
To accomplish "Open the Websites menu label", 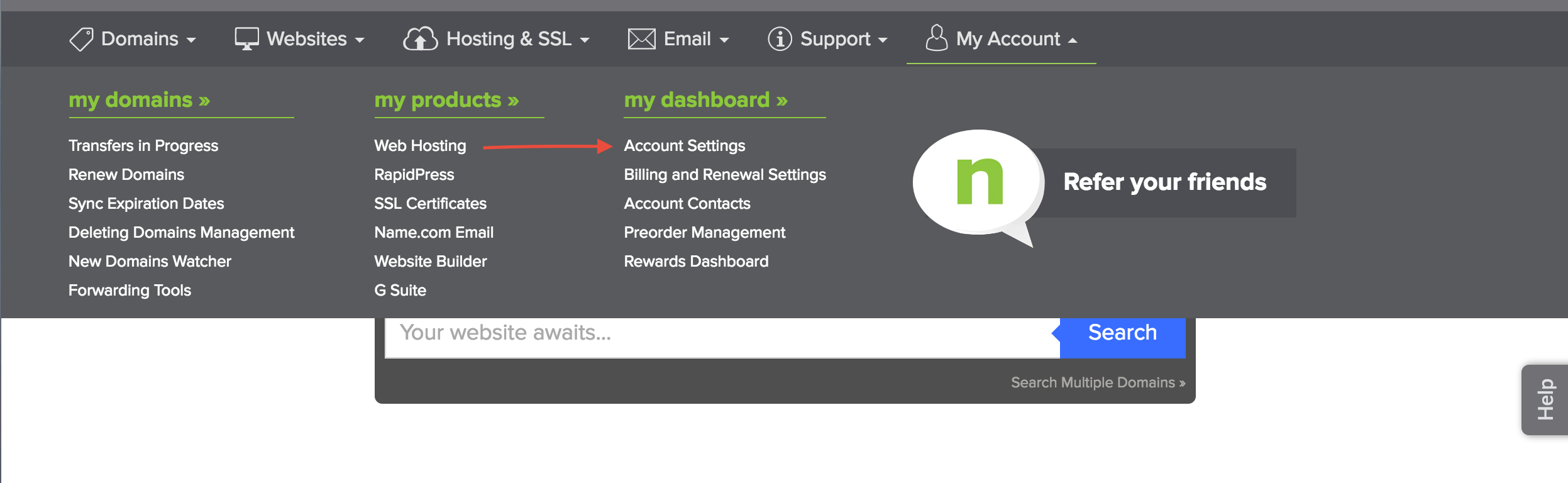I will 306,39.
